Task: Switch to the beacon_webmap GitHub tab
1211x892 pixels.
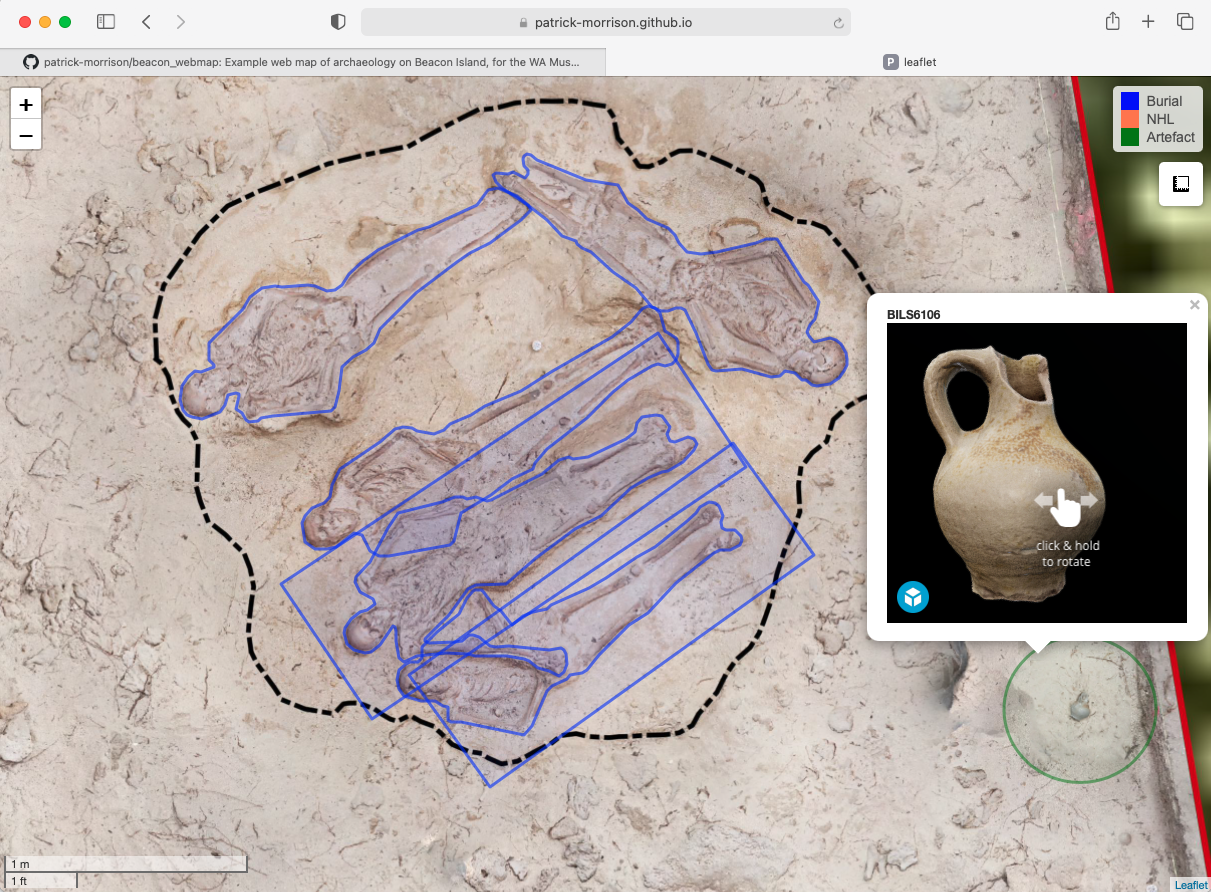Action: 303,62
